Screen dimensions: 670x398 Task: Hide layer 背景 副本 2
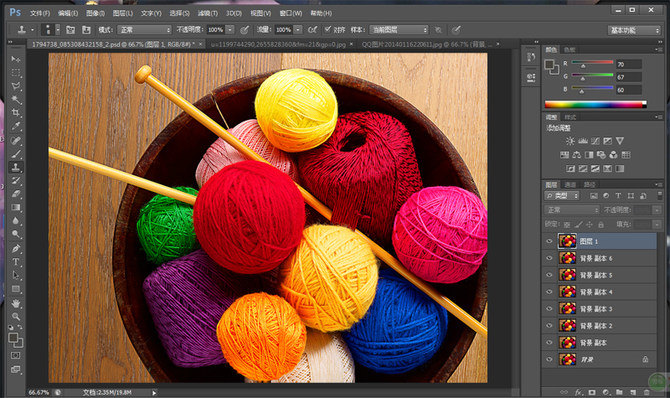pos(550,326)
